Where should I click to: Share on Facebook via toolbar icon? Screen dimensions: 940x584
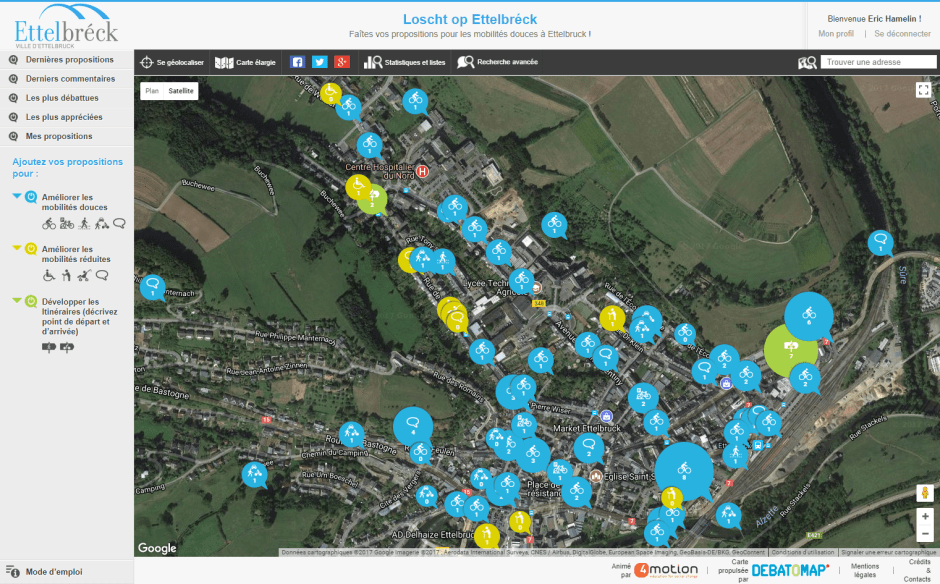297,62
